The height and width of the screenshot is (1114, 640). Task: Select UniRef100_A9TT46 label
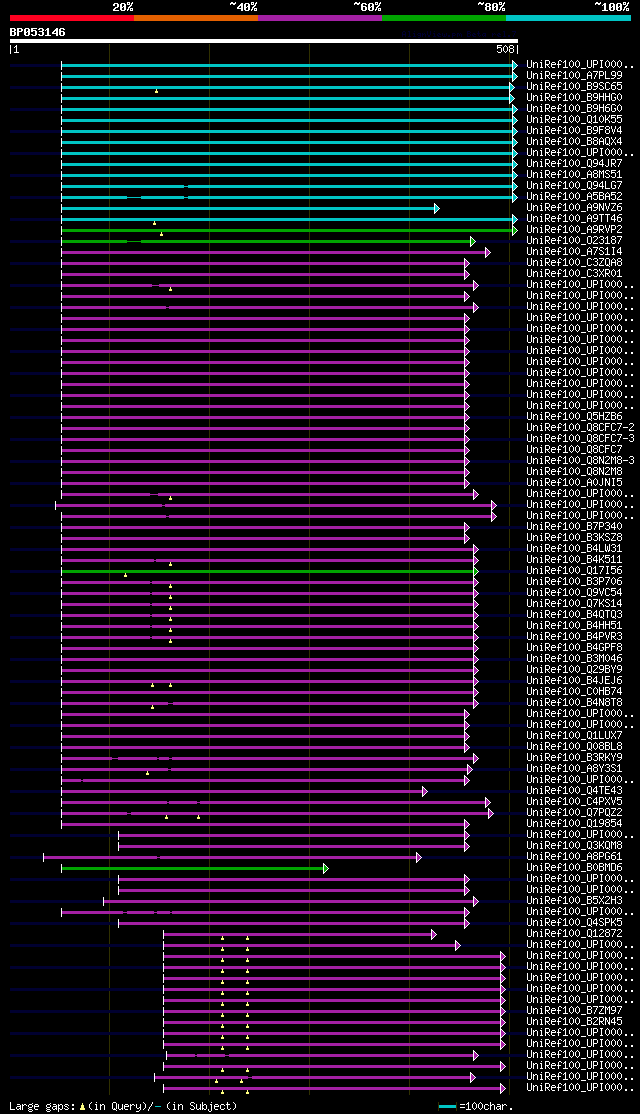coord(574,219)
